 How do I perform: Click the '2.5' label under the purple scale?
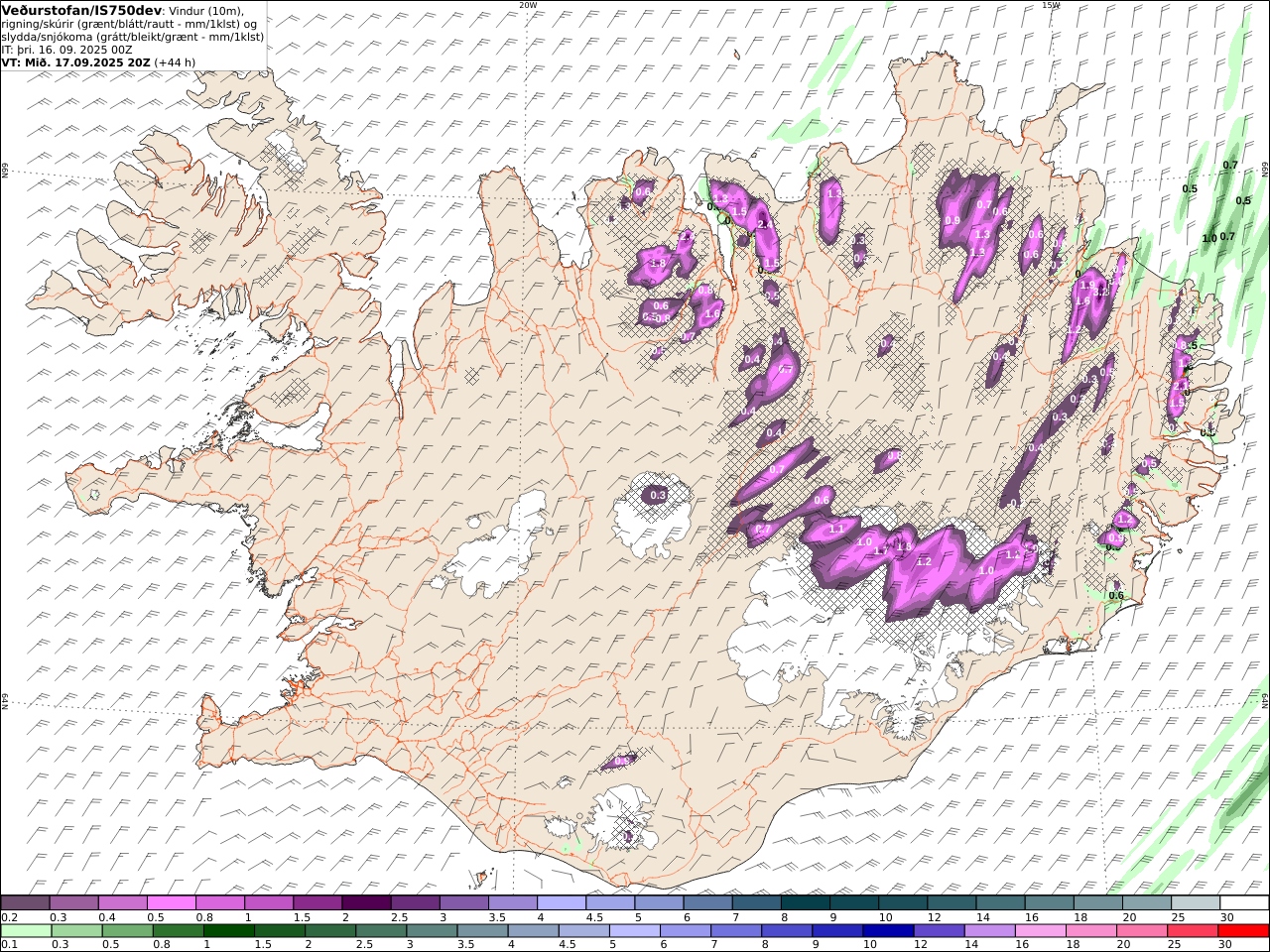pos(399,917)
